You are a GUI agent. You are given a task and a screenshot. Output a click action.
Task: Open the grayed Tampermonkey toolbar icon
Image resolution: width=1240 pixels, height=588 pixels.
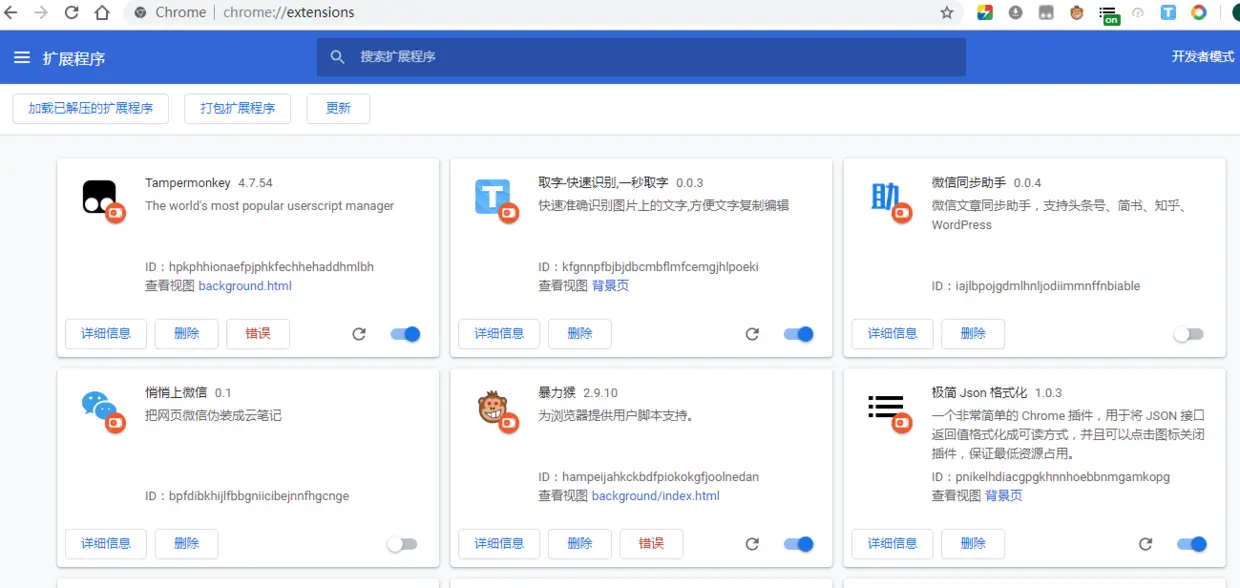coord(1046,13)
